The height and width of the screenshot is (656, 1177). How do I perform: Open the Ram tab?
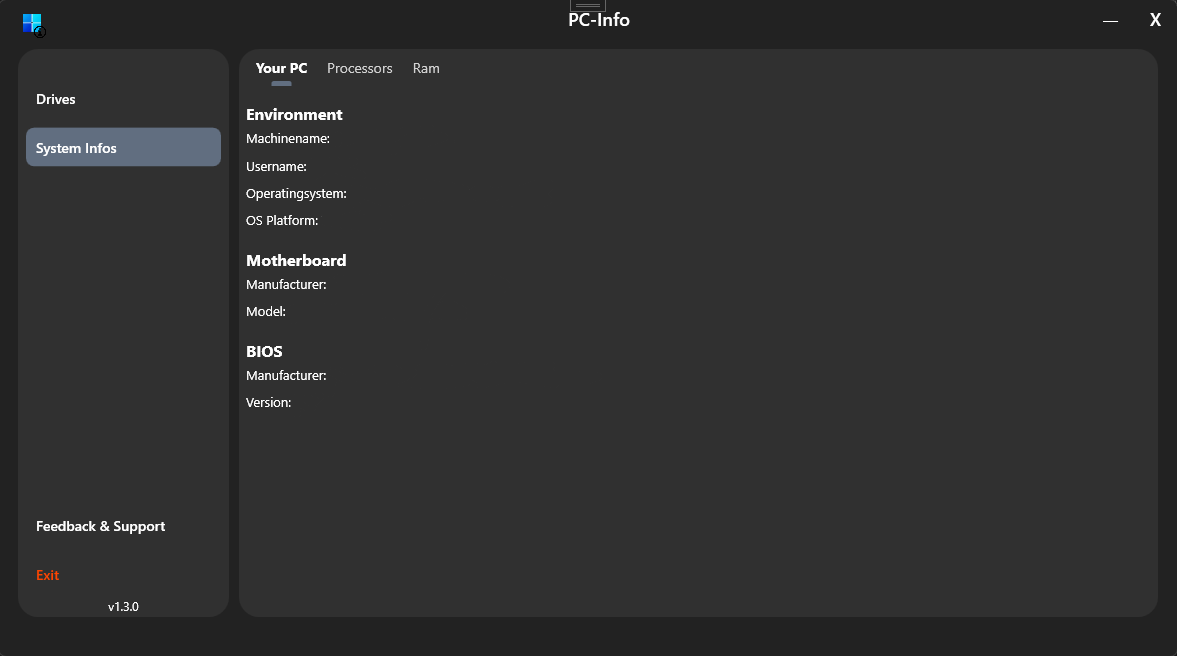coord(425,68)
